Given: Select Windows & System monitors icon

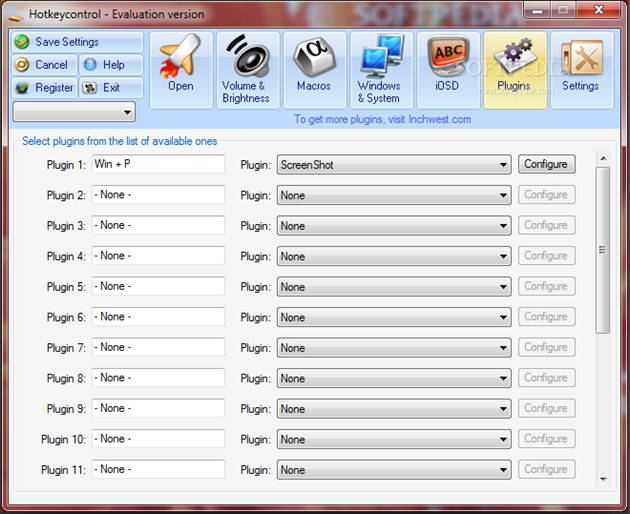Looking at the screenshot, I should [381, 70].
